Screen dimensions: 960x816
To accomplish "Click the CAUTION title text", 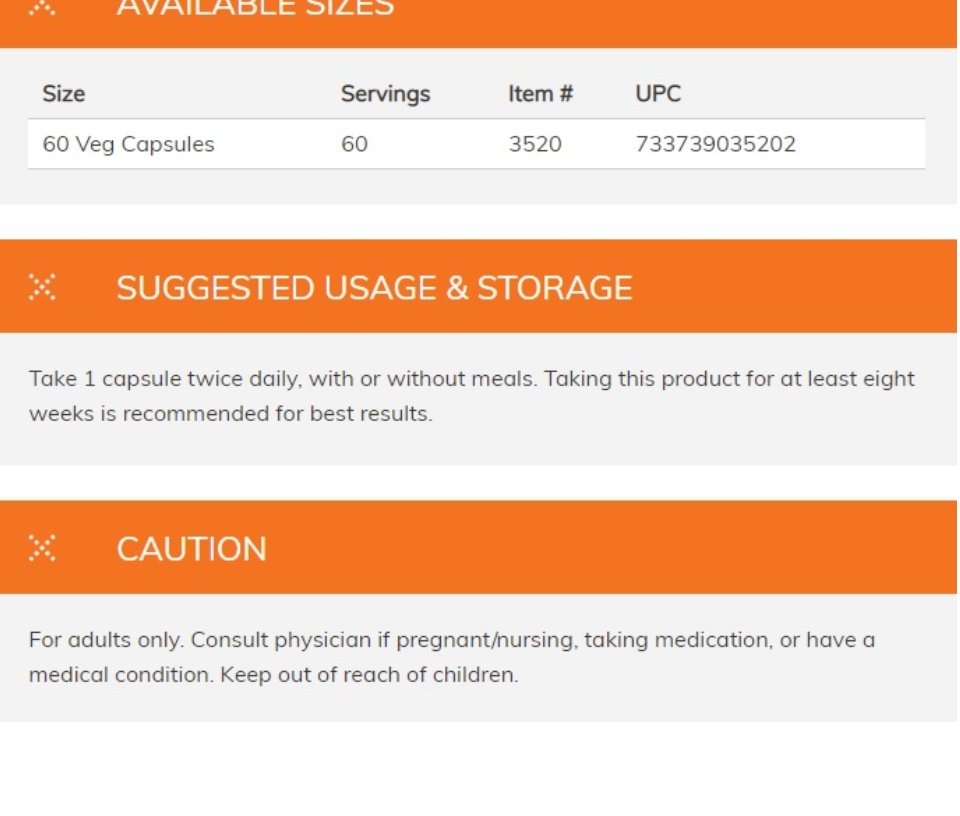I will (x=192, y=548).
